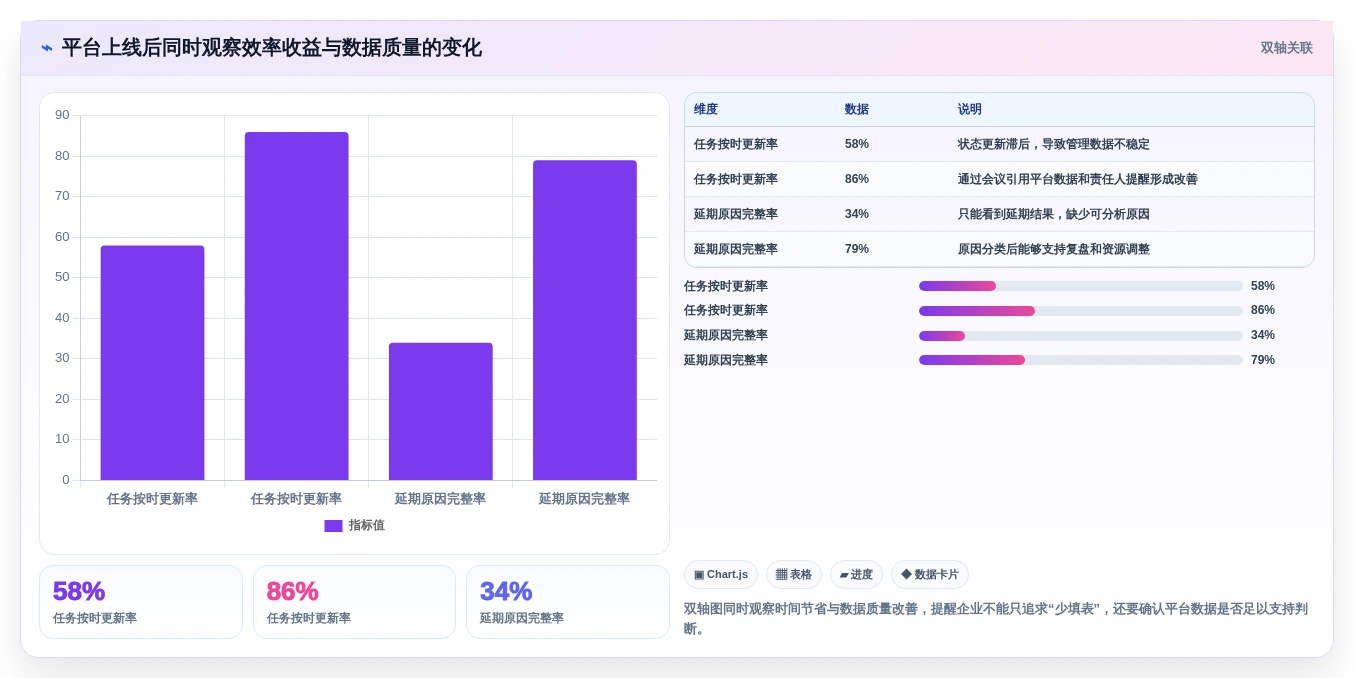Click the 指标值 legend text

point(366,526)
